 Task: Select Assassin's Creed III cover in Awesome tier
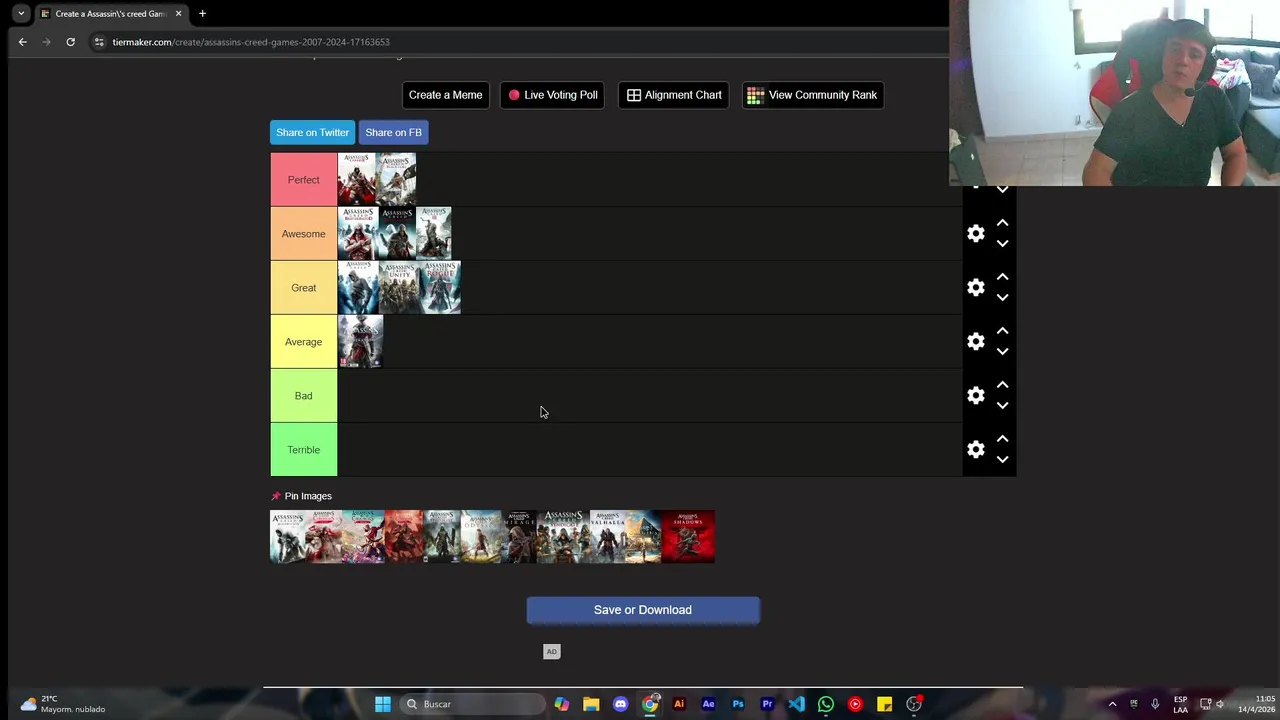coord(433,234)
